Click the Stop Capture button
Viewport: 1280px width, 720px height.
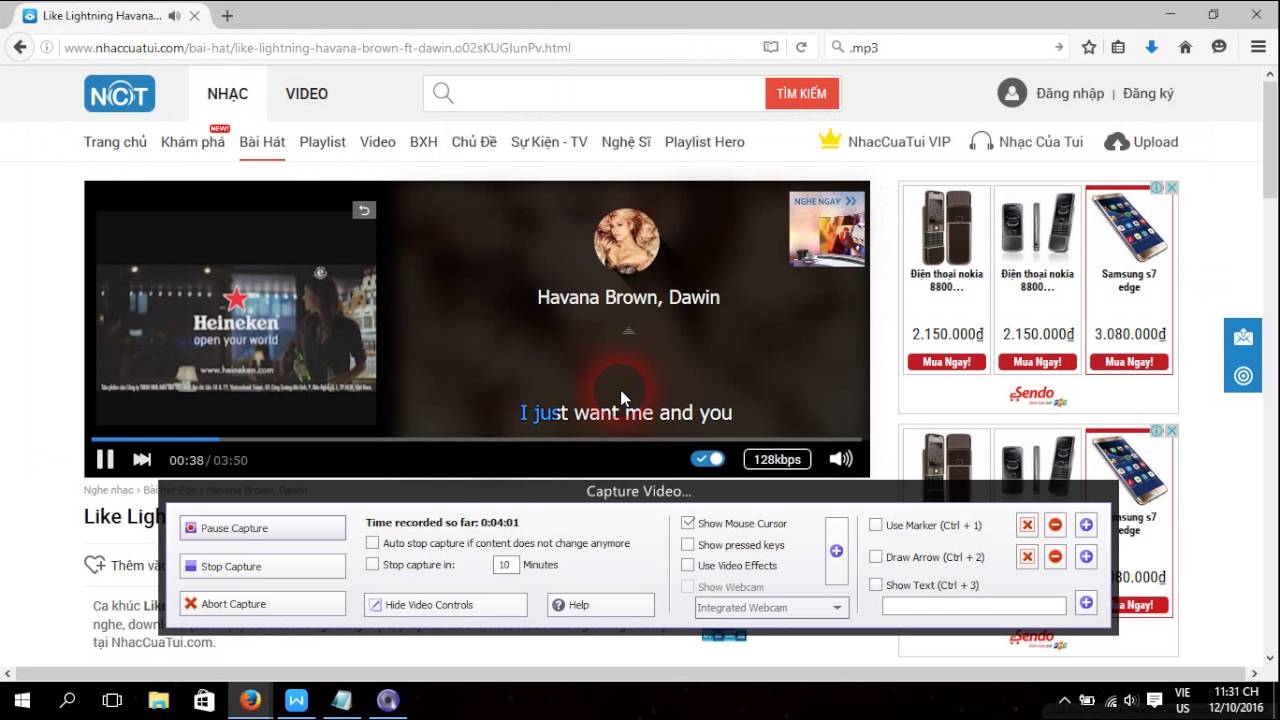tap(263, 566)
